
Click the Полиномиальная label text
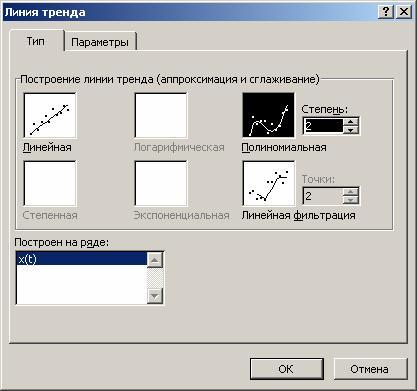284,147
